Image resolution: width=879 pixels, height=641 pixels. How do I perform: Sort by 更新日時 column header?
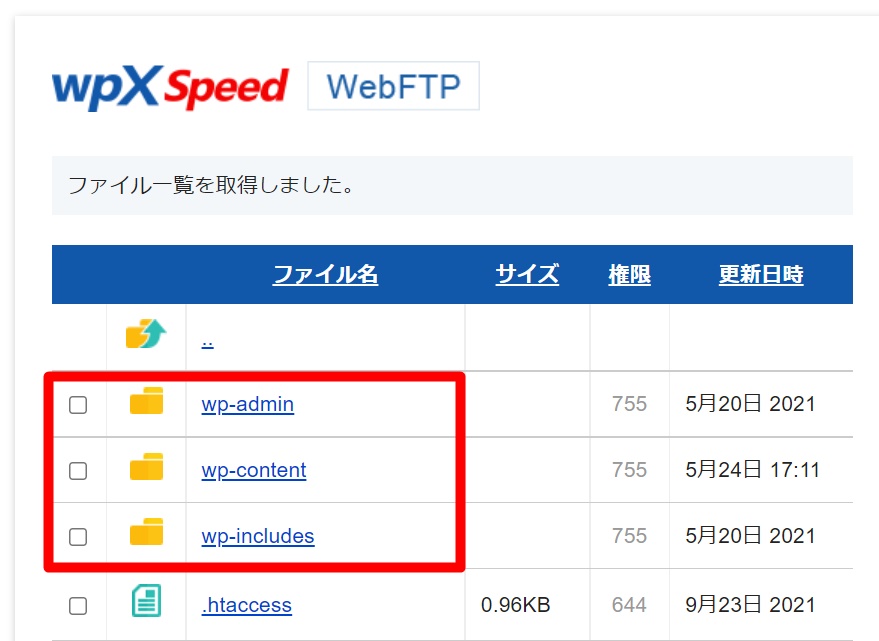[761, 274]
